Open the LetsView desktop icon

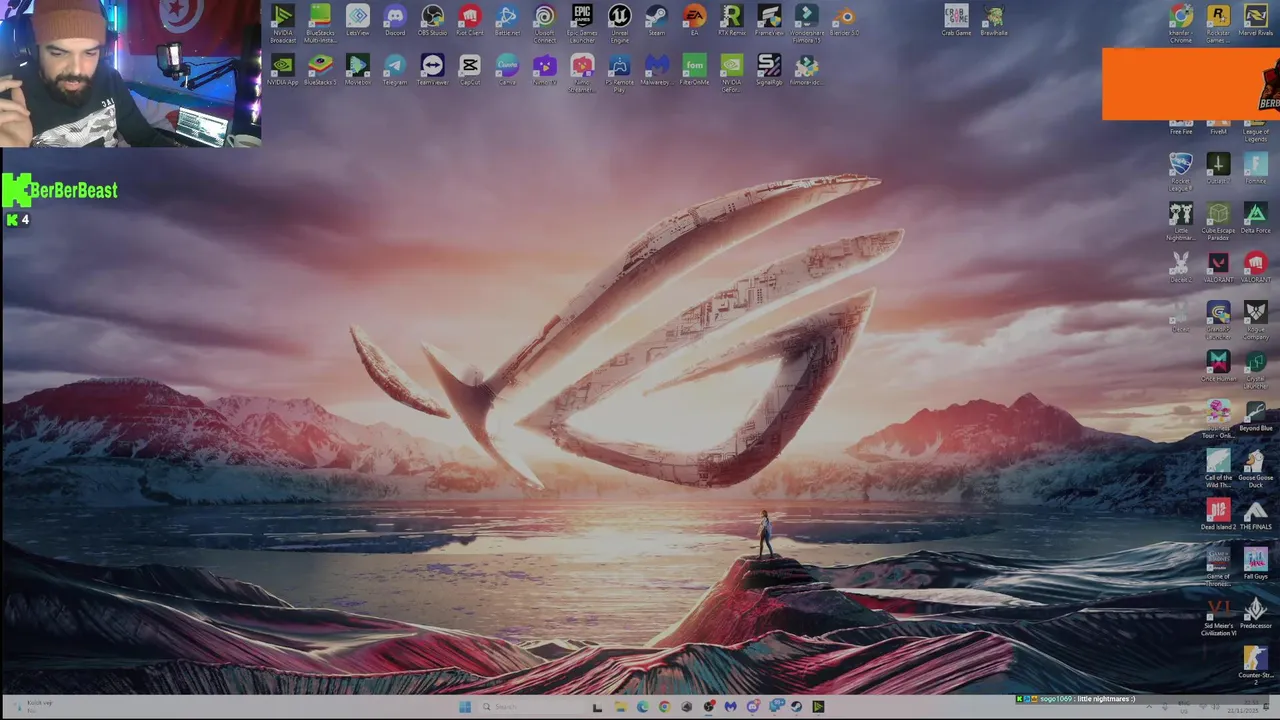[x=358, y=21]
